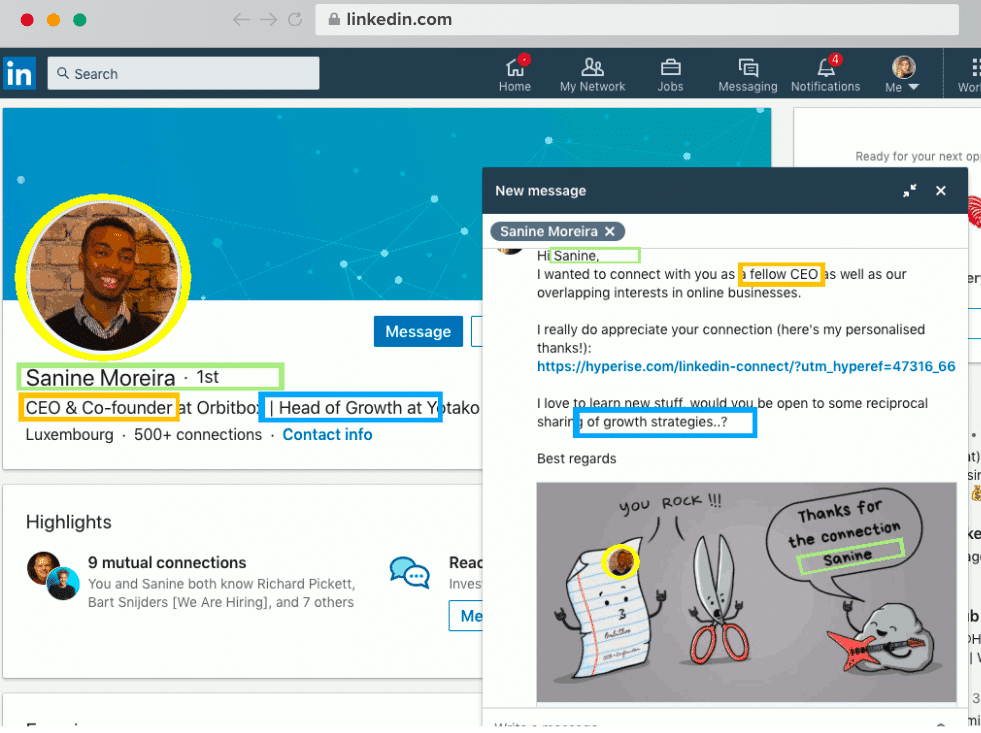Open the Messaging icon in navbar
Image resolution: width=981 pixels, height=733 pixels.
[747, 68]
